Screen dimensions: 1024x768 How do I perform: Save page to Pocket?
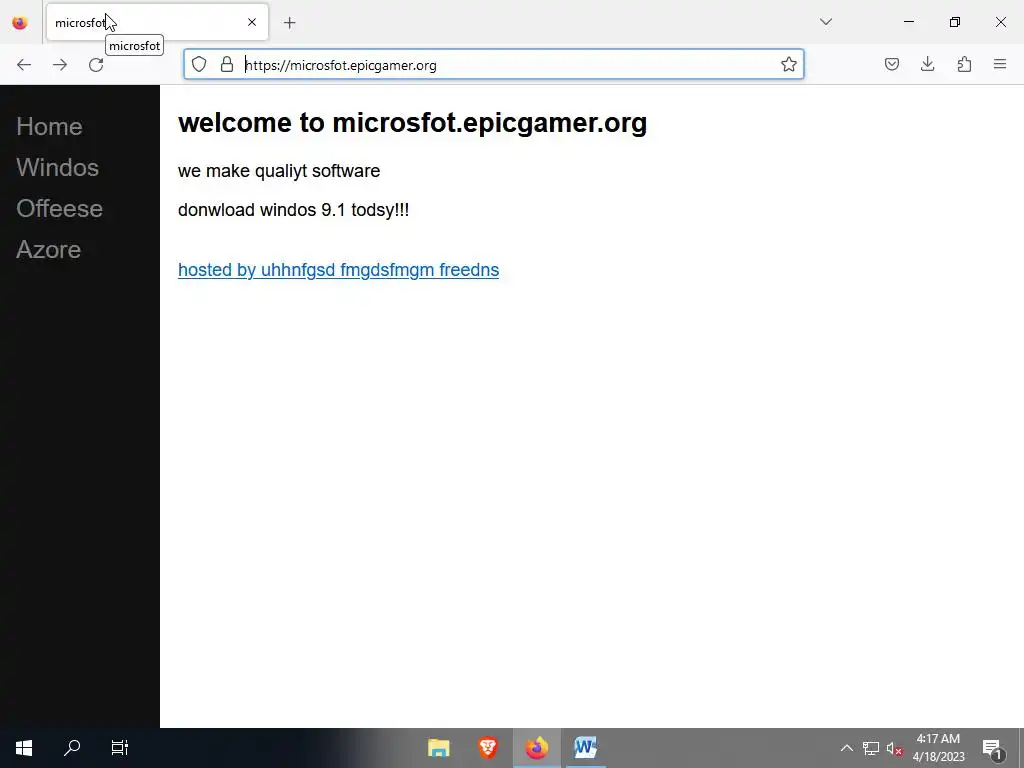point(891,64)
